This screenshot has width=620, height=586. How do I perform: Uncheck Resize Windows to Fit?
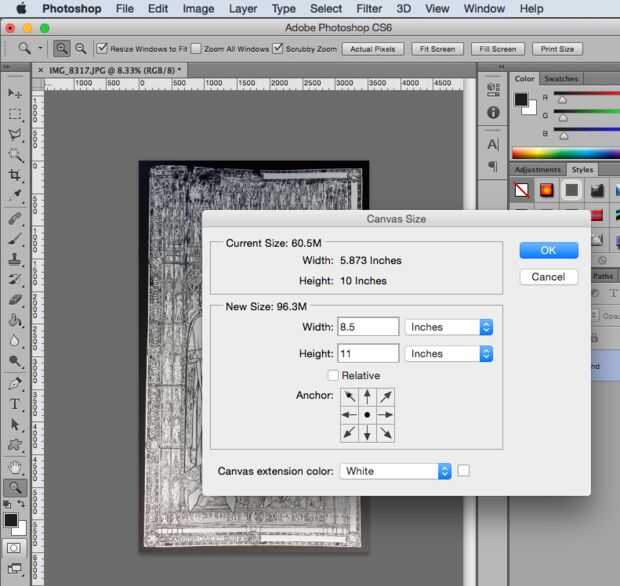tap(102, 48)
